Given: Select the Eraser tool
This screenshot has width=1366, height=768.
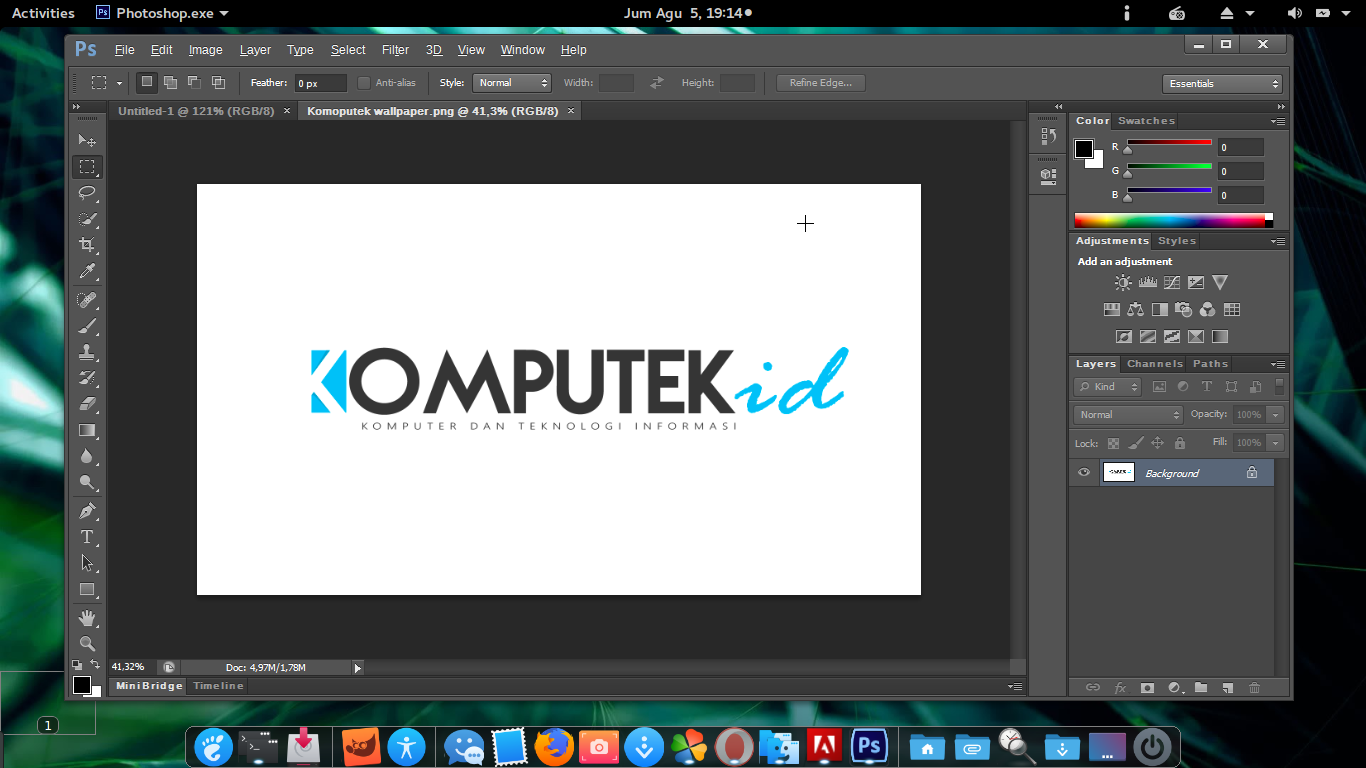Looking at the screenshot, I should click(x=87, y=404).
